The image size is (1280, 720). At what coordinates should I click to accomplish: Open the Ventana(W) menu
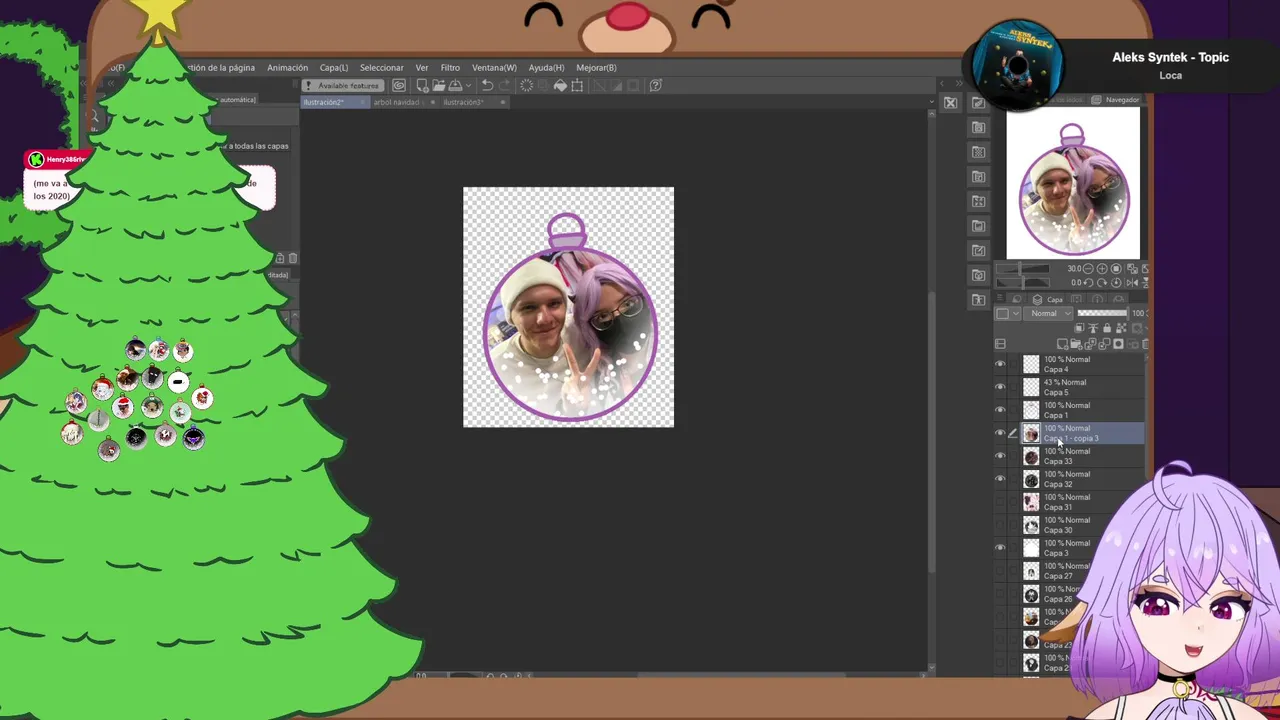[x=494, y=68]
